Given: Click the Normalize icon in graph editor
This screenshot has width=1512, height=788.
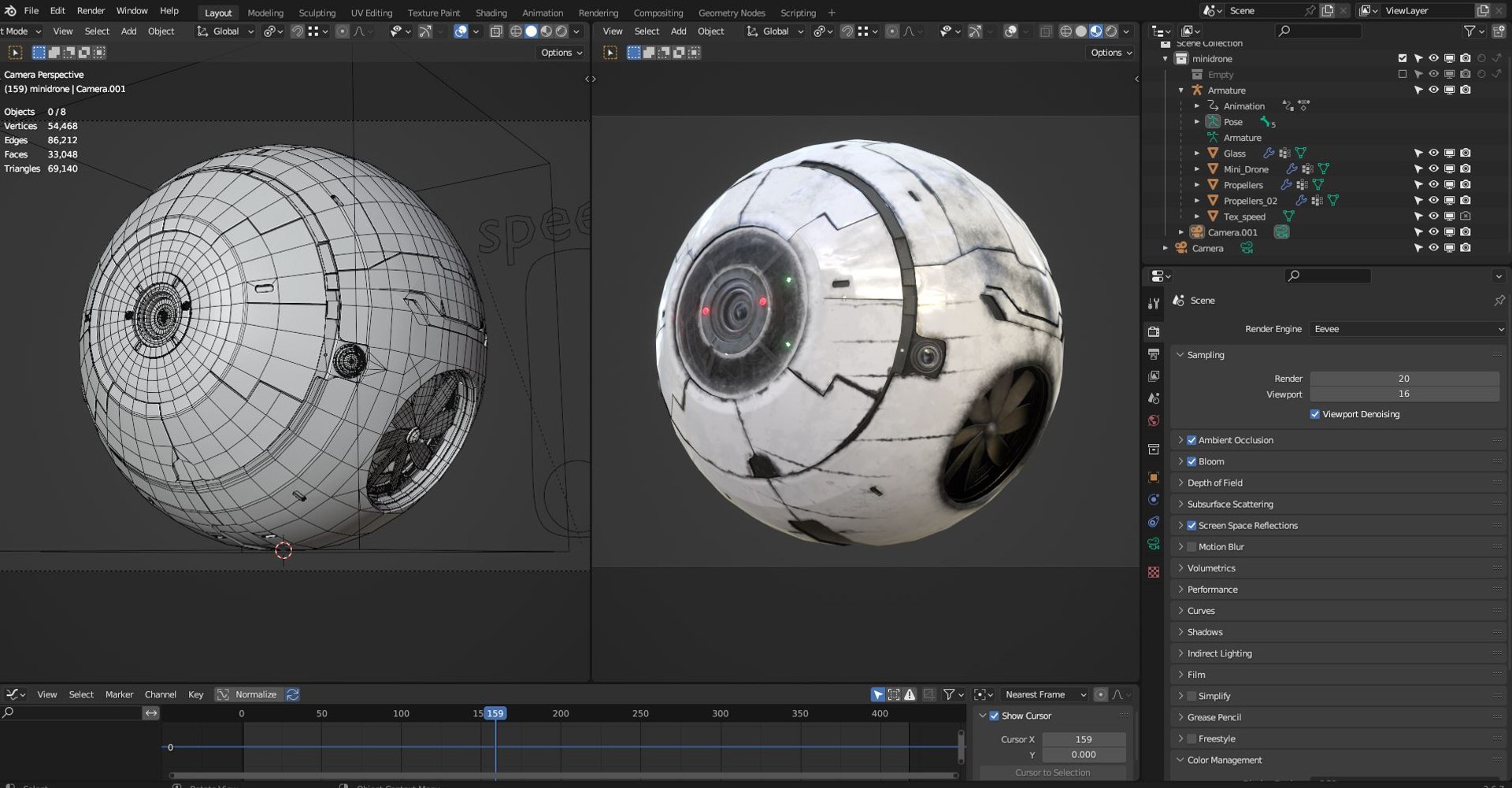Looking at the screenshot, I should pos(223,694).
